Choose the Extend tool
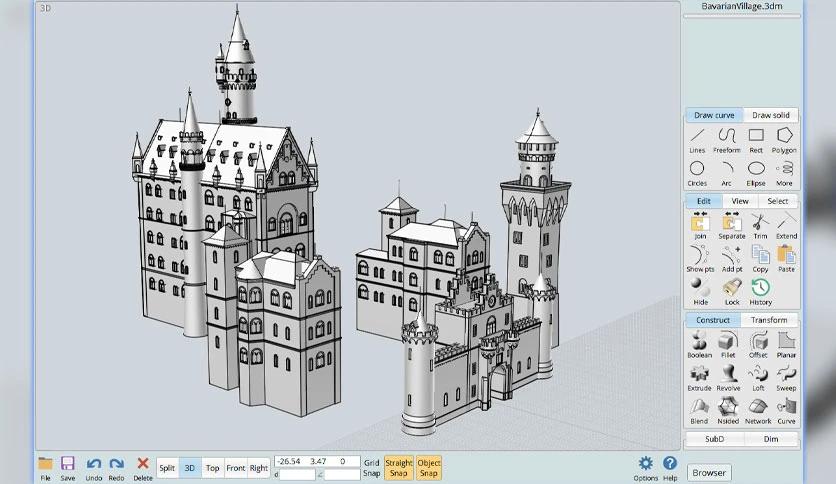Screen dimensions: 836x484 [786, 226]
